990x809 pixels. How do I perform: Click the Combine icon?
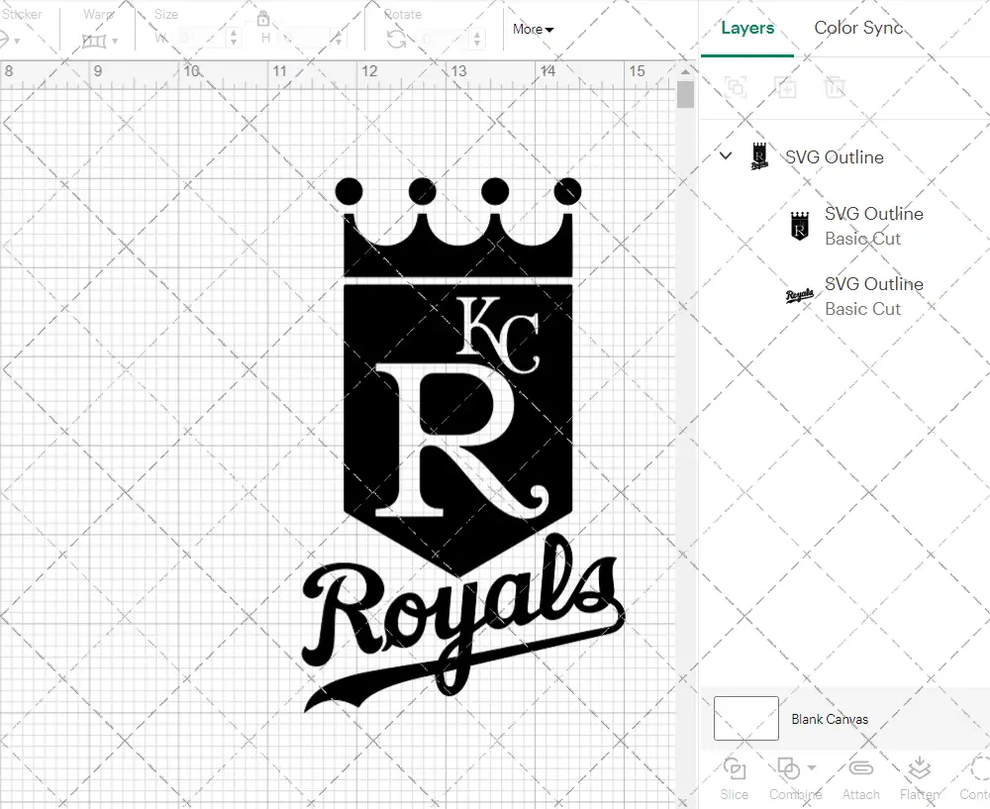tap(788, 768)
